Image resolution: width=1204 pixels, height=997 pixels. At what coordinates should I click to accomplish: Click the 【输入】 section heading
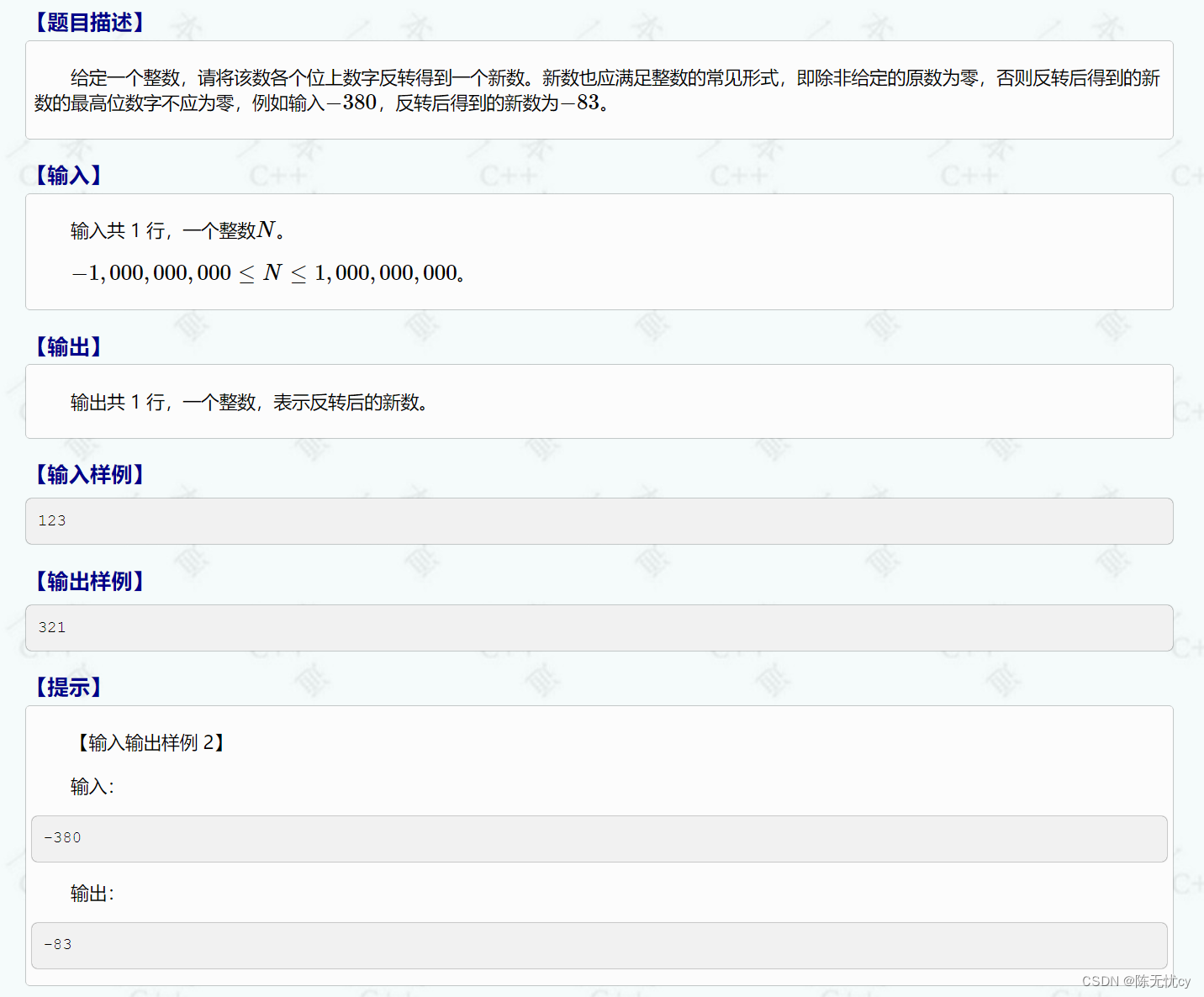[x=67, y=176]
